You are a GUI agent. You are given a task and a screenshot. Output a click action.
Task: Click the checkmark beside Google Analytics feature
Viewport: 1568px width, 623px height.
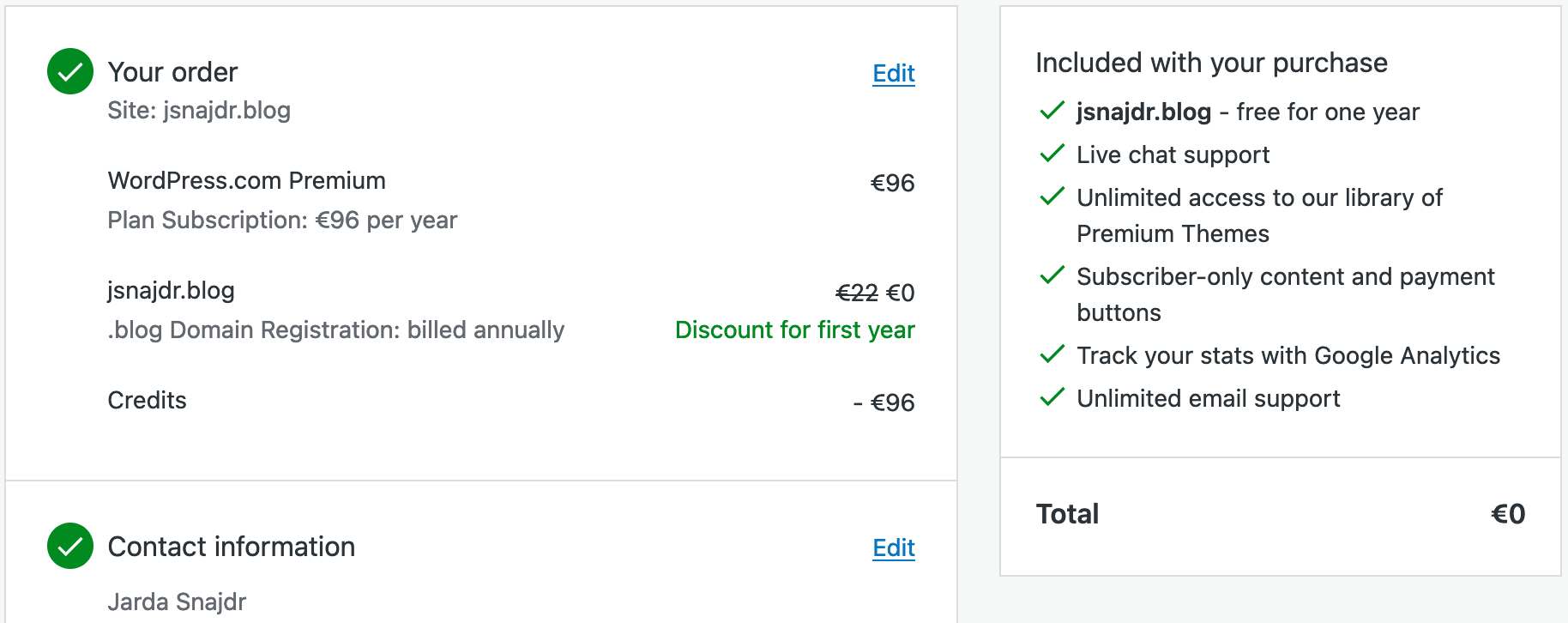pos(1052,354)
